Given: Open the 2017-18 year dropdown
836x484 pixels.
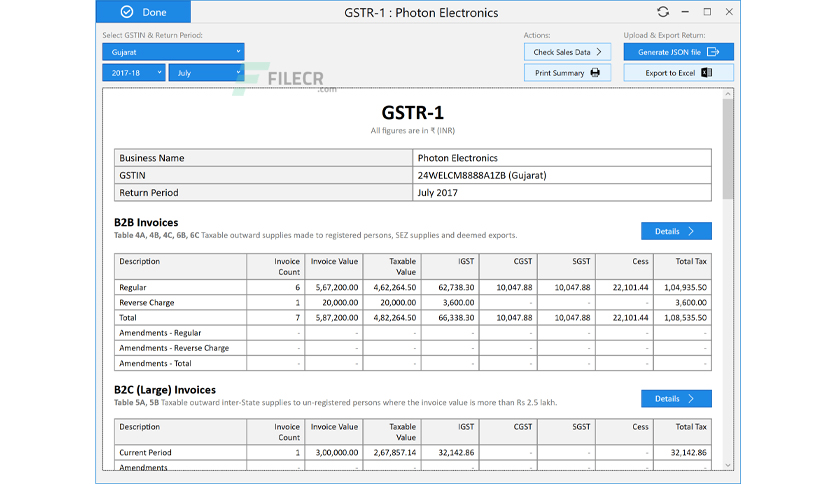Looking at the screenshot, I should click(134, 72).
